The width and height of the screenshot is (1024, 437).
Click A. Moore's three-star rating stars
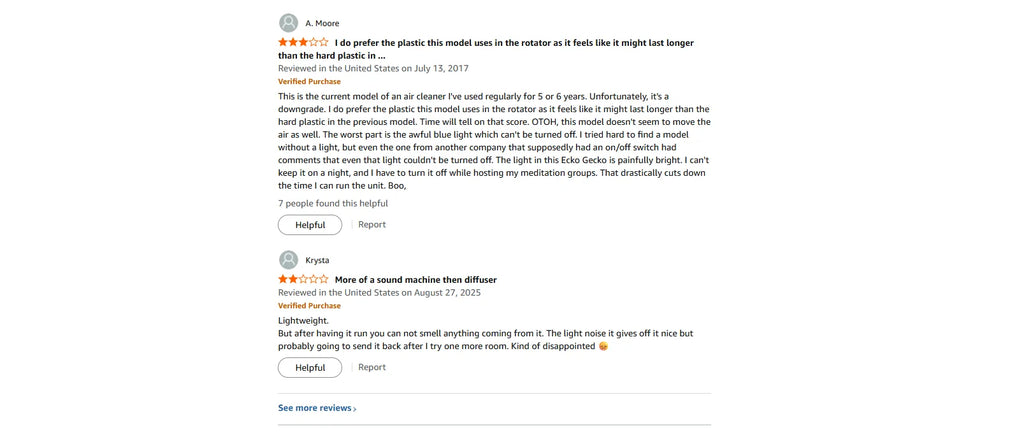303,43
